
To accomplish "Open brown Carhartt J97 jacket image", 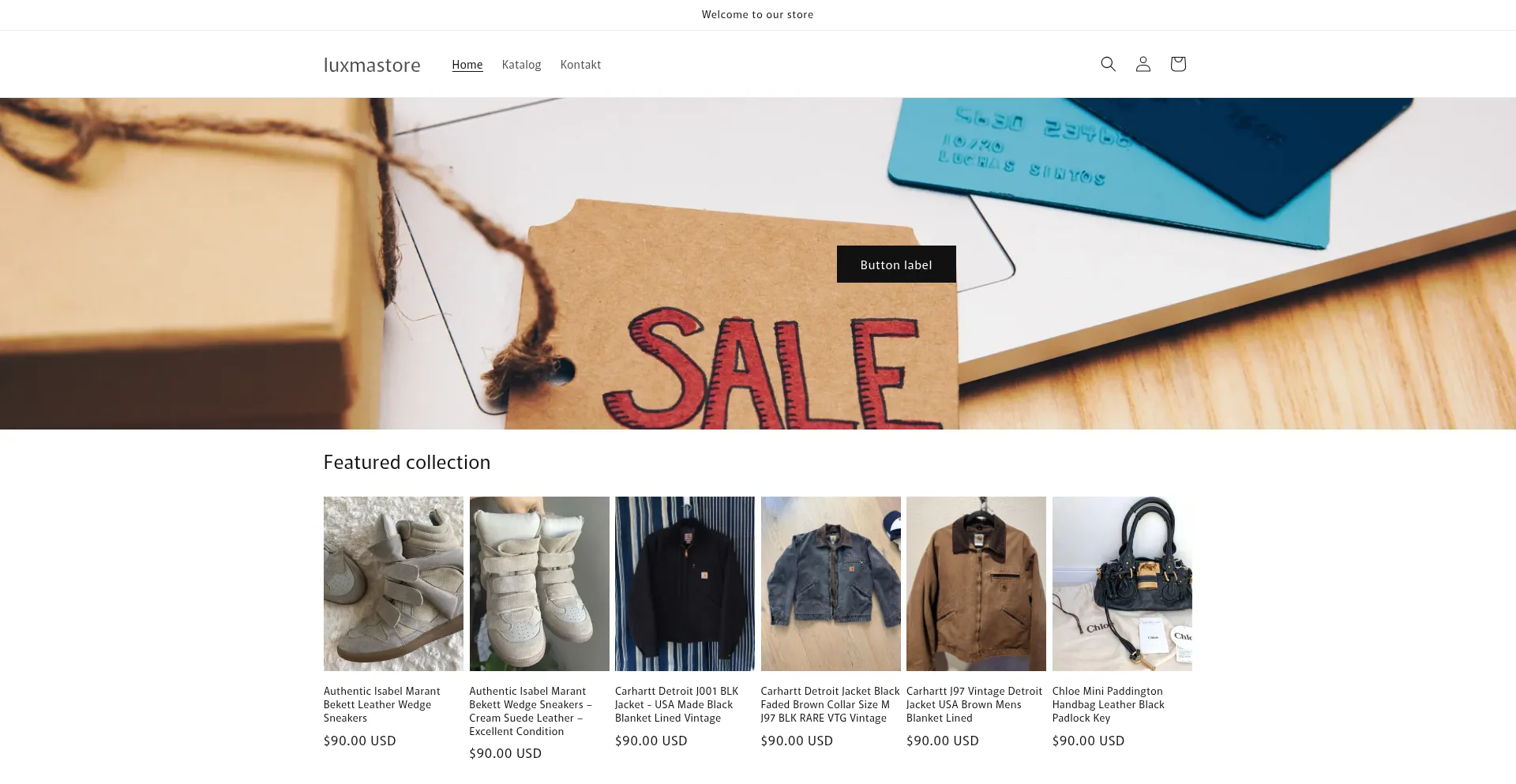I will [976, 583].
